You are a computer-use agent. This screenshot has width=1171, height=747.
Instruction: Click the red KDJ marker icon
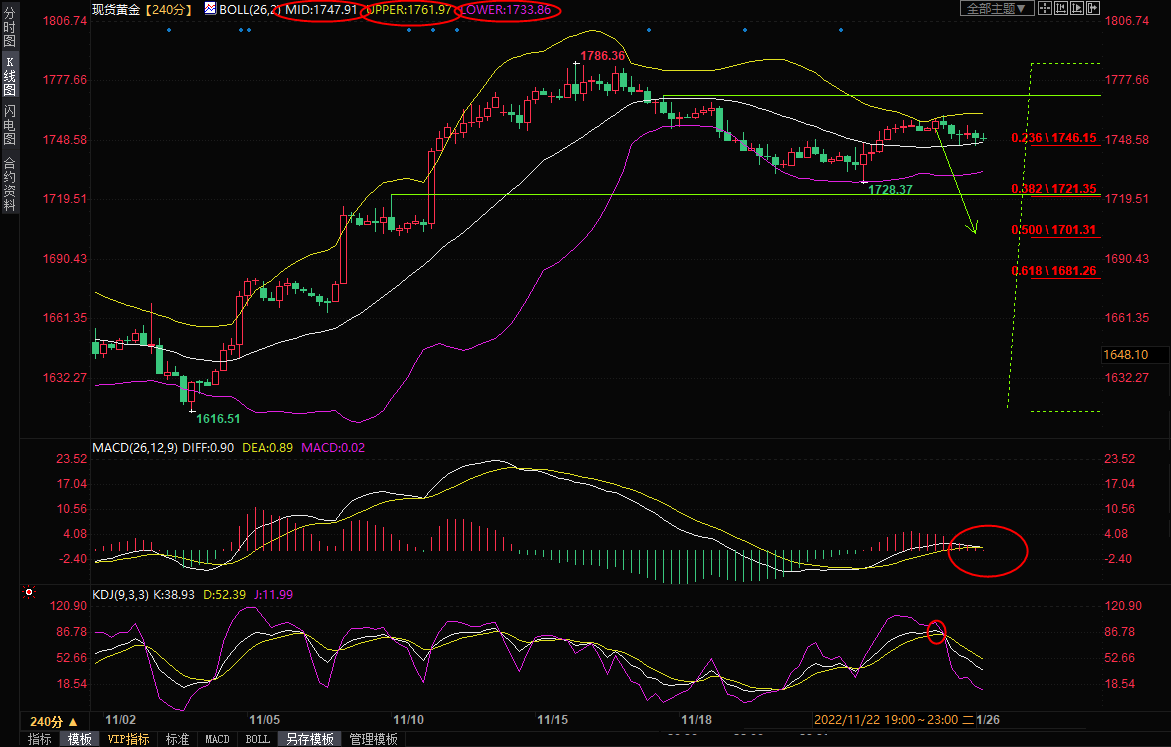(x=28, y=594)
